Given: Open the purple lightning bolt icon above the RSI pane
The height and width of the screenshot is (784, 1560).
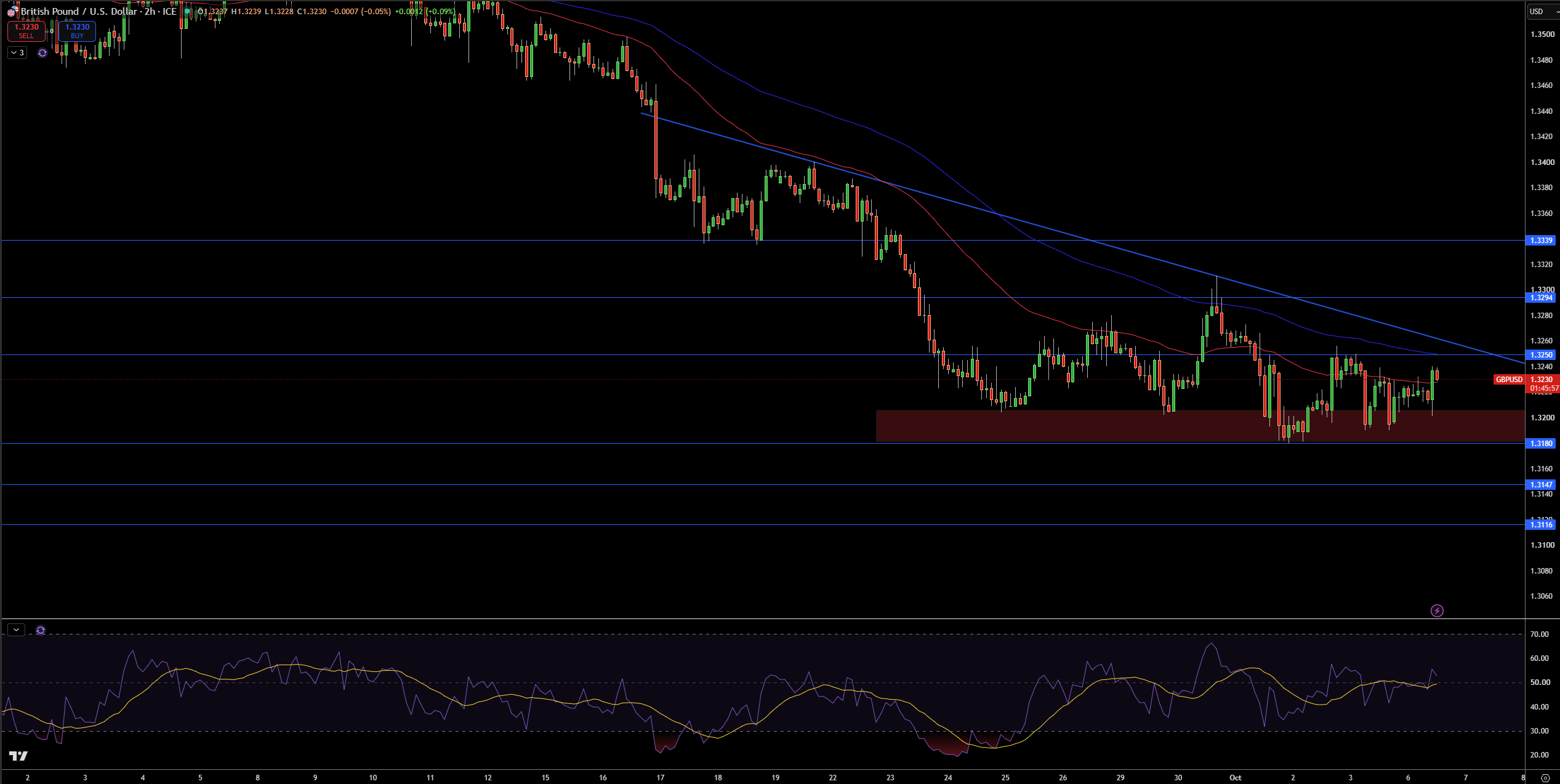Looking at the screenshot, I should 1437,610.
